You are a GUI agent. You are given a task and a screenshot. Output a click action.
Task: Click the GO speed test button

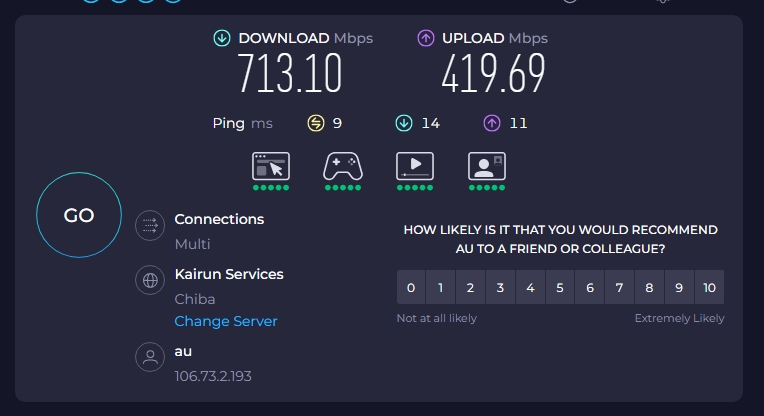[x=79, y=215]
